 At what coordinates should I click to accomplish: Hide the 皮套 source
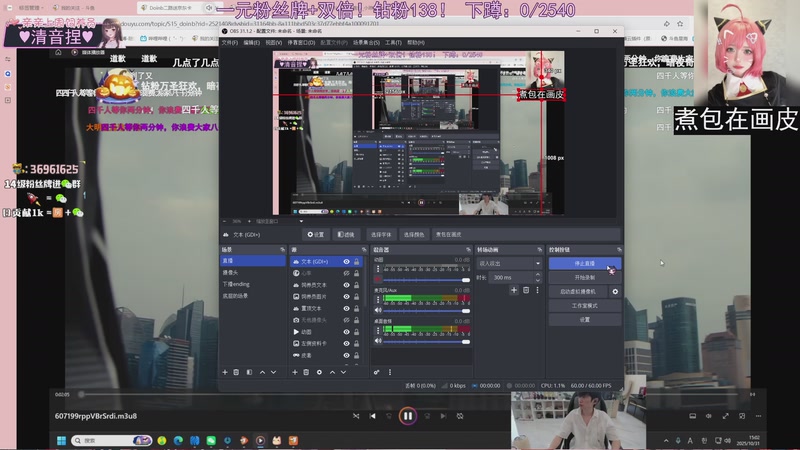click(346, 356)
